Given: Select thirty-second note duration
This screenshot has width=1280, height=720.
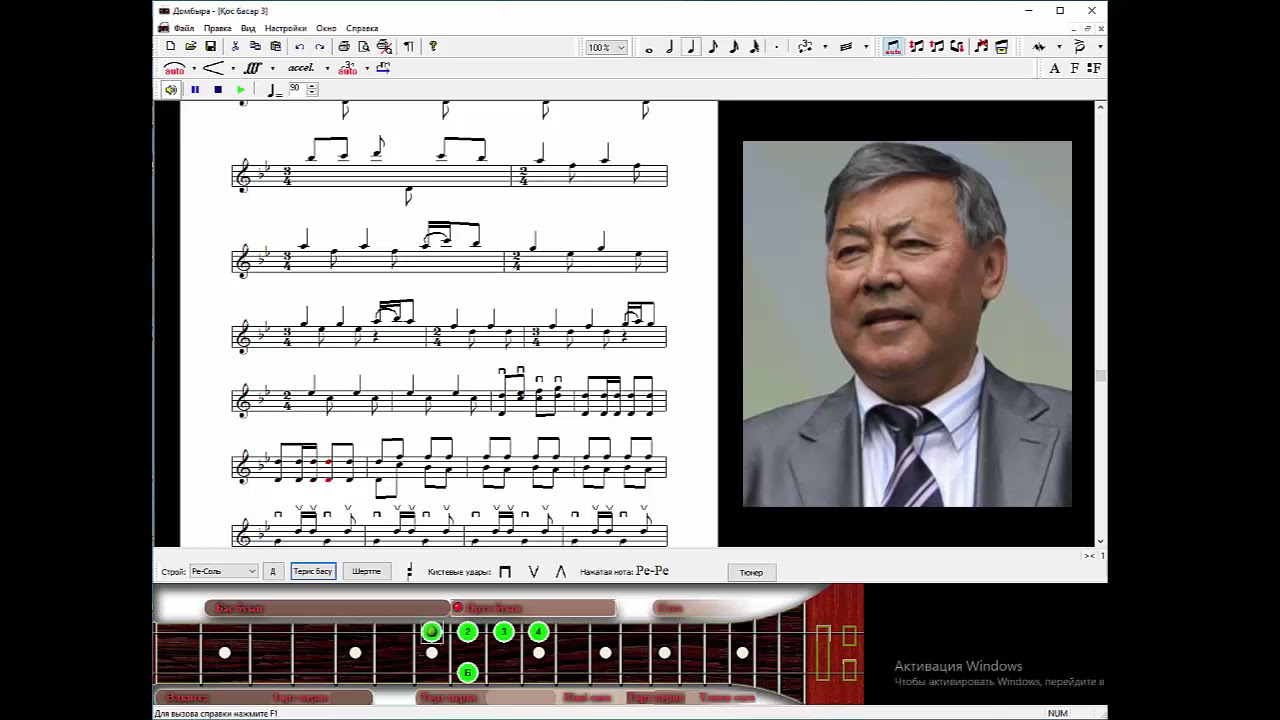Looking at the screenshot, I should pyautogui.click(x=754, y=48).
